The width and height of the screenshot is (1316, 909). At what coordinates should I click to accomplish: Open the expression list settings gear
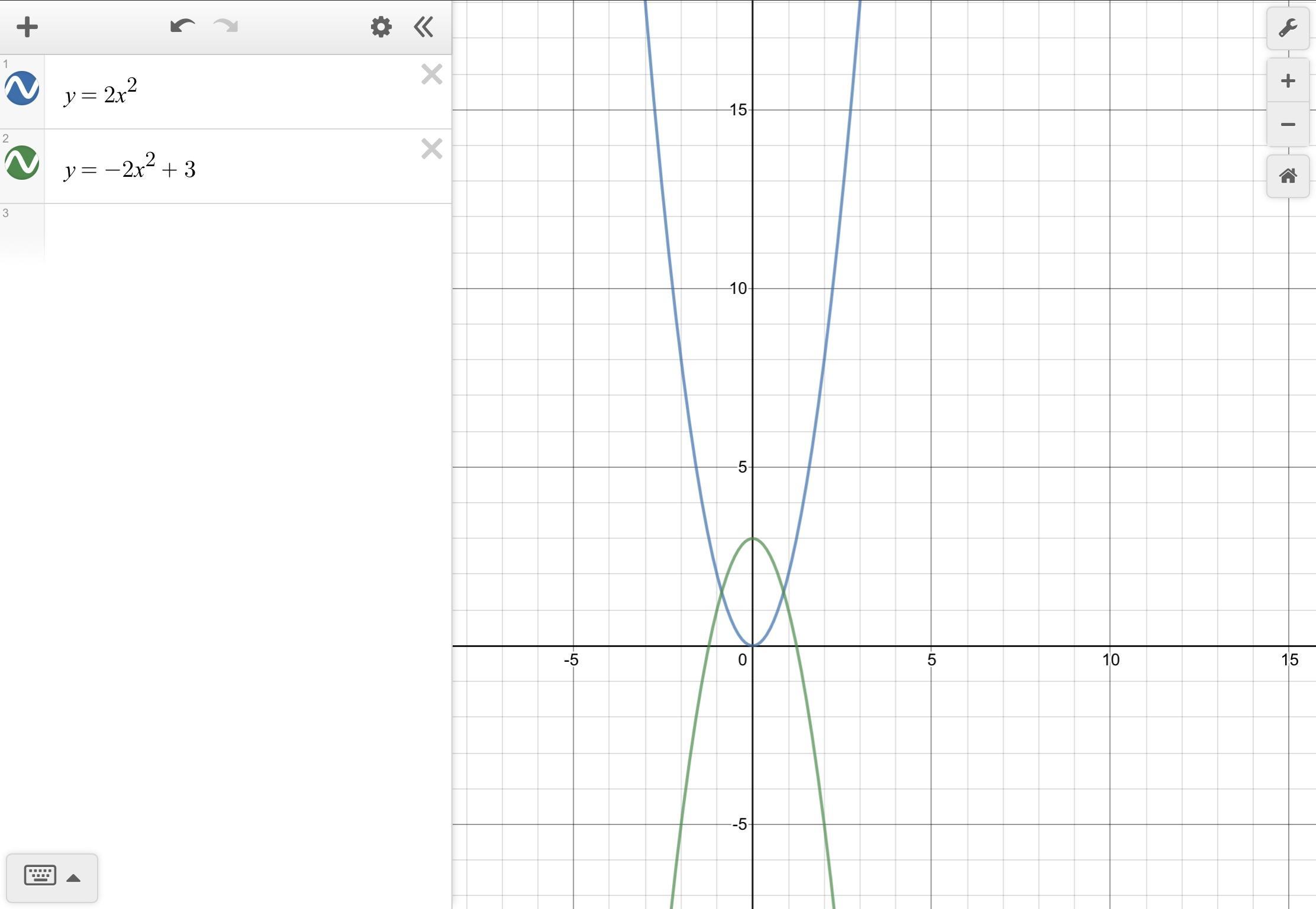(381, 27)
